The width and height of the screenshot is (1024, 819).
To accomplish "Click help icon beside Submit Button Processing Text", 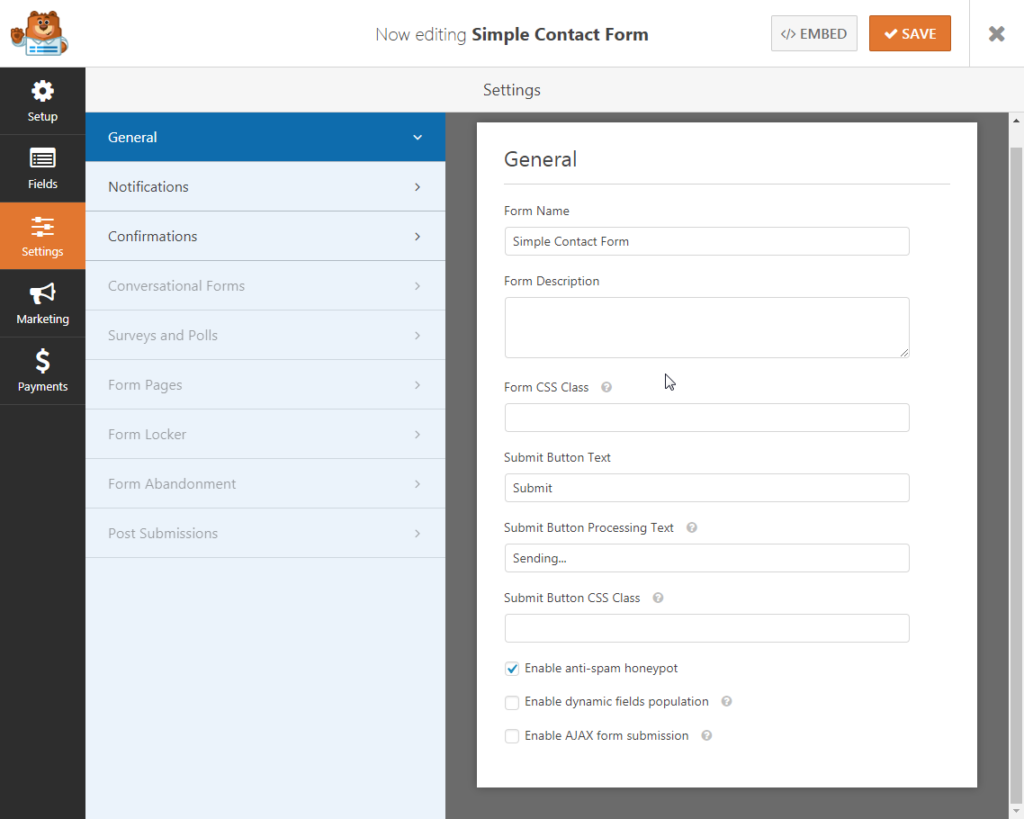I will tap(691, 528).
